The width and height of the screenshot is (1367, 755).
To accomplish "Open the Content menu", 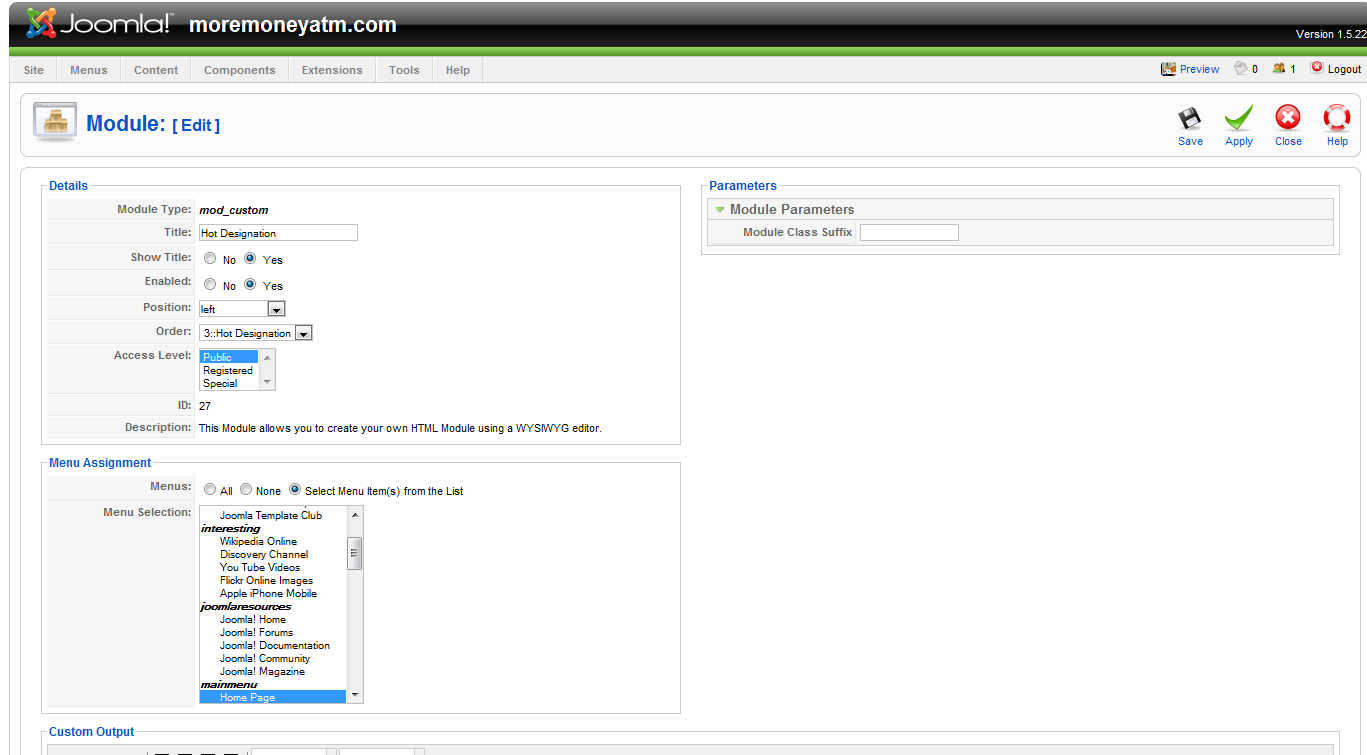I will [156, 70].
